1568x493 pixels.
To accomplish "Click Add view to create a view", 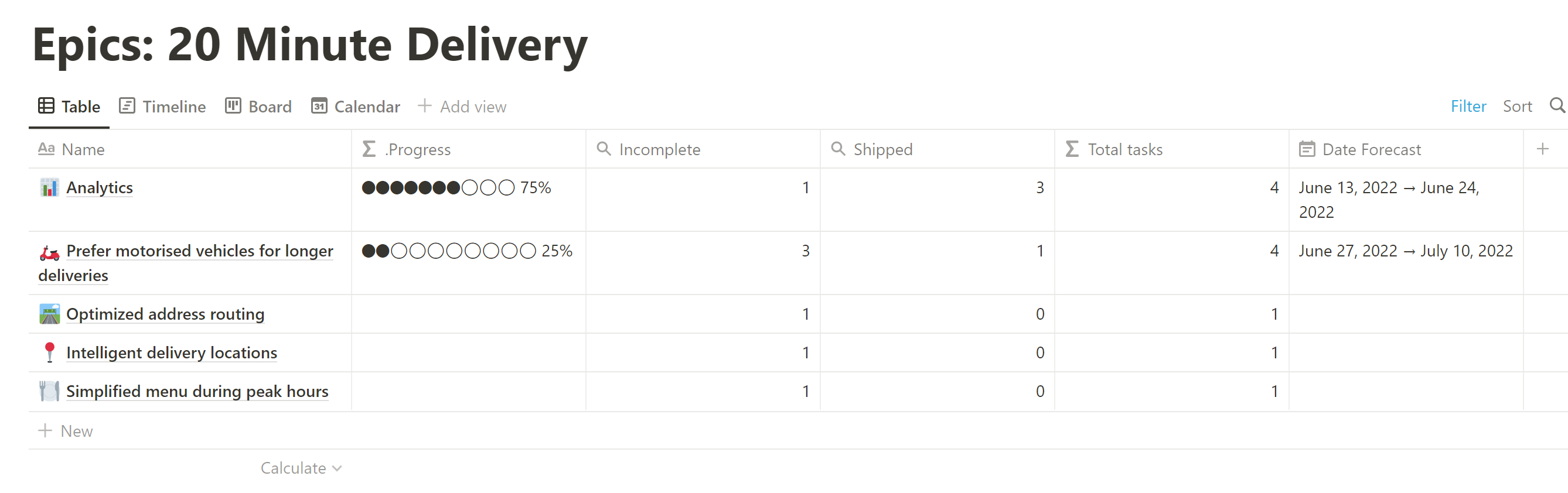I will pyautogui.click(x=462, y=107).
